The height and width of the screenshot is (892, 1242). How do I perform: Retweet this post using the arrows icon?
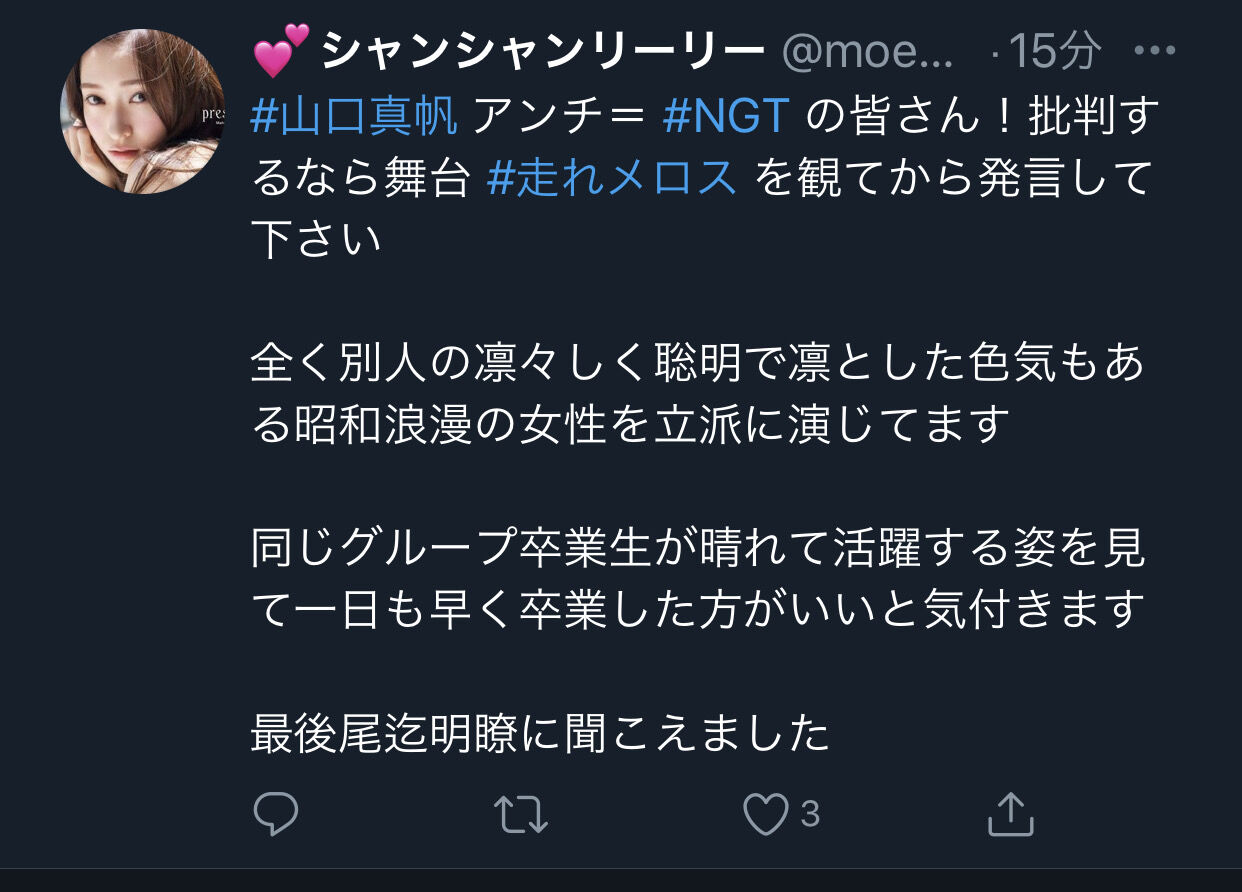click(x=522, y=815)
